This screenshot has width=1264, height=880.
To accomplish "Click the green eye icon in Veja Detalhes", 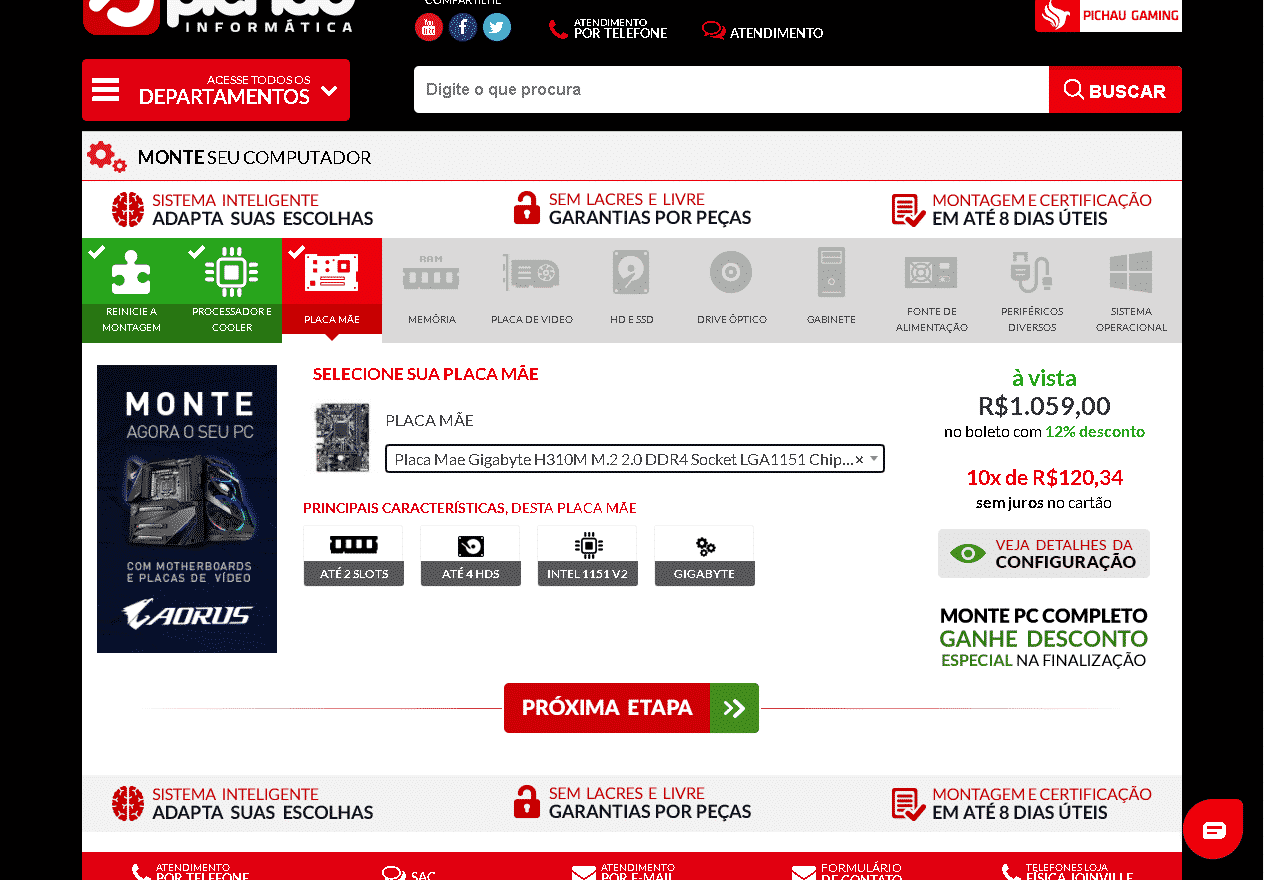I will coord(967,553).
